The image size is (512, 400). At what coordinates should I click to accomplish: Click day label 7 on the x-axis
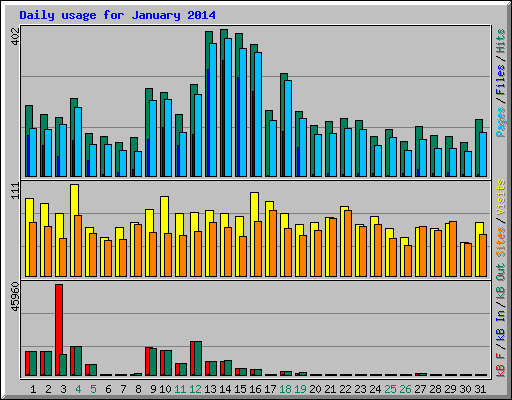tap(123, 389)
